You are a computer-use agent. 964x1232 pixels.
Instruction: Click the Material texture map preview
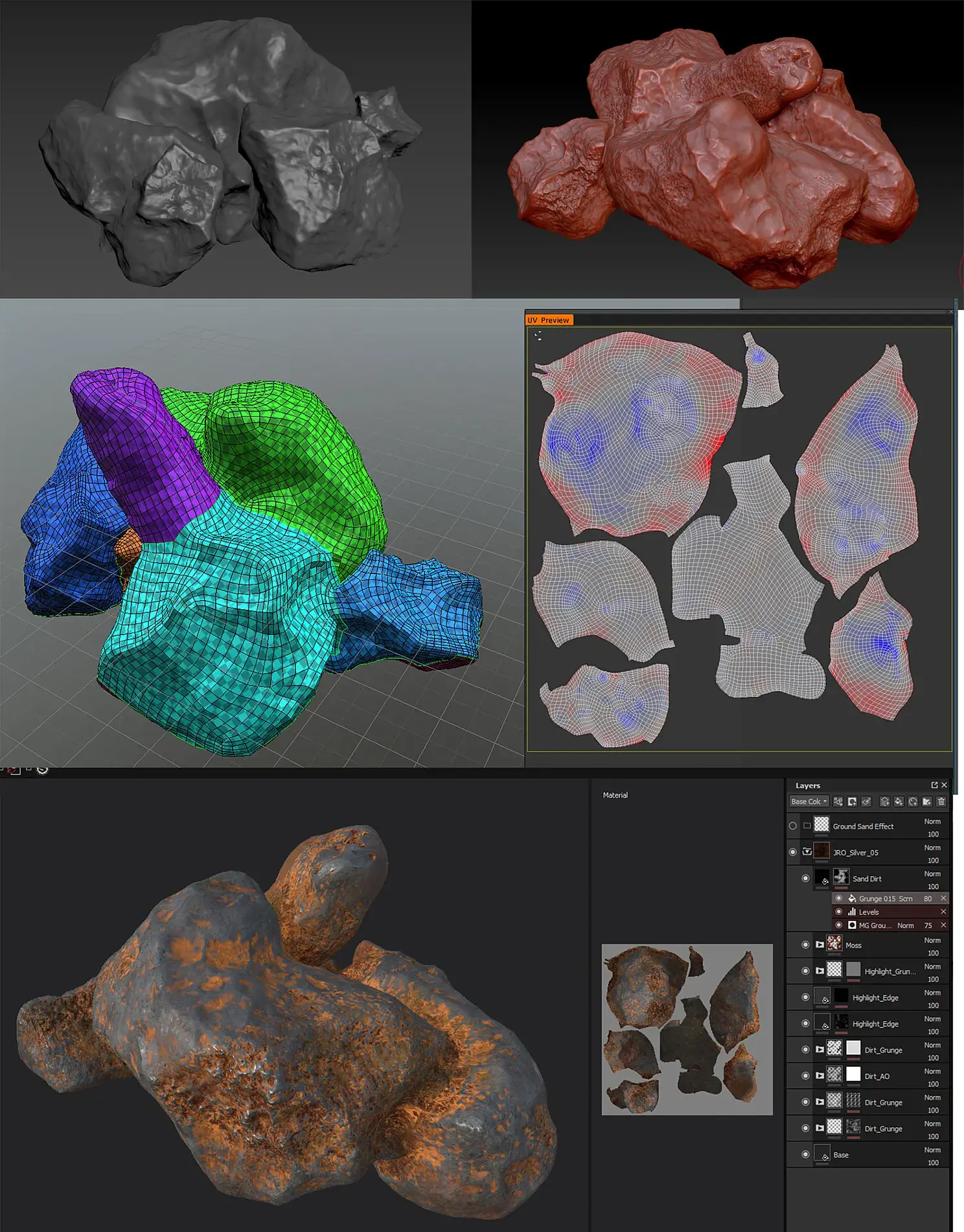(x=687, y=1029)
